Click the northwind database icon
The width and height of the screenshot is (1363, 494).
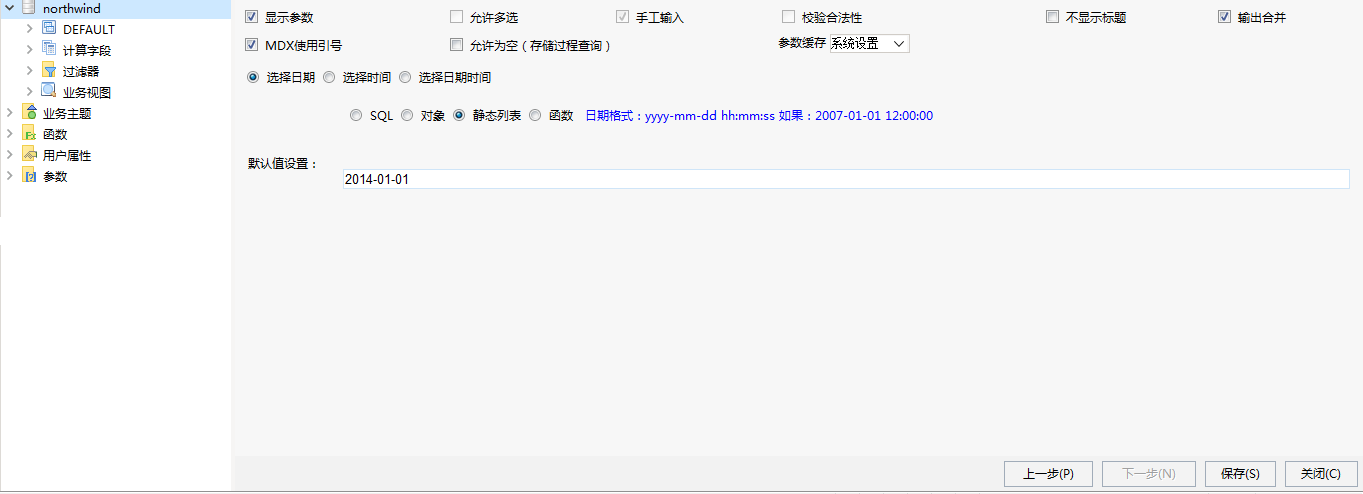click(29, 8)
